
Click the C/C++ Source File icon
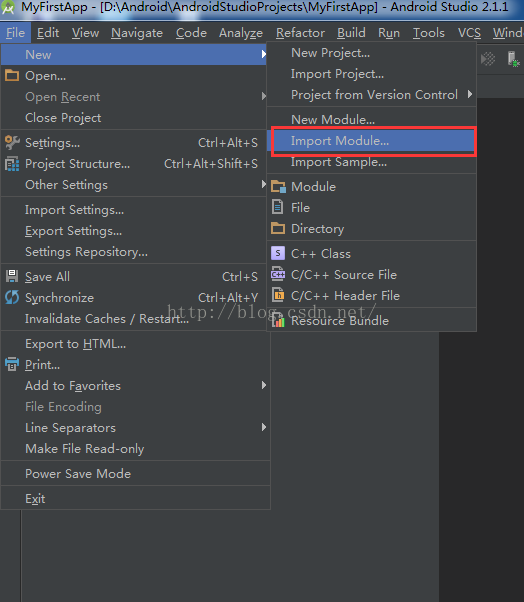[x=278, y=274]
